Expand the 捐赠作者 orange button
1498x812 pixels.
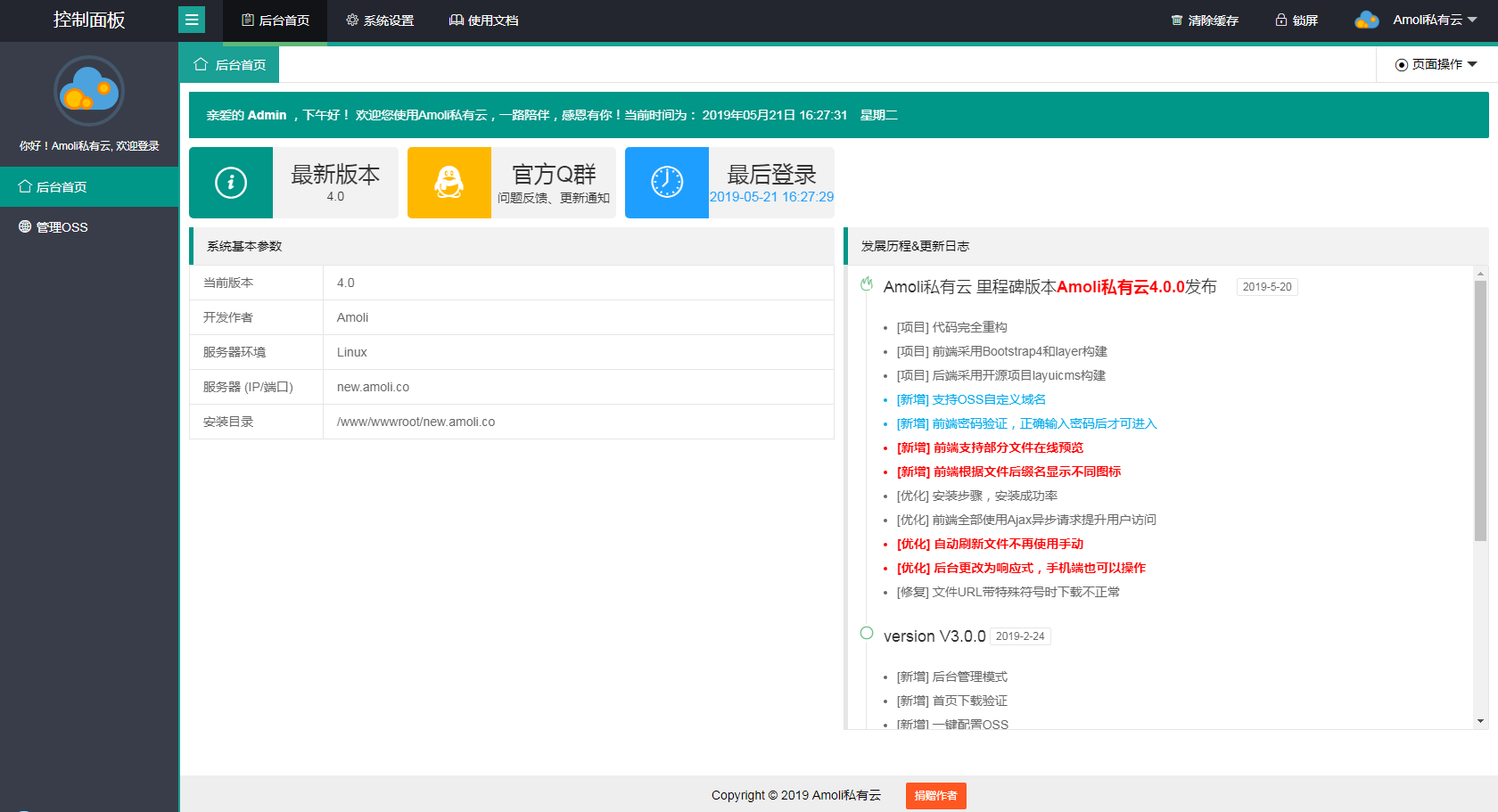(x=935, y=795)
